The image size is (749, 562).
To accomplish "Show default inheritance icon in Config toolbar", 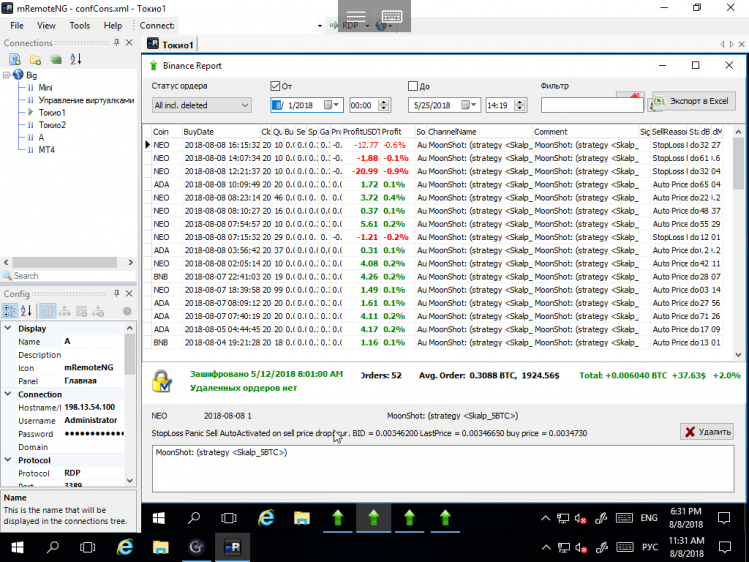I will click(x=98, y=311).
